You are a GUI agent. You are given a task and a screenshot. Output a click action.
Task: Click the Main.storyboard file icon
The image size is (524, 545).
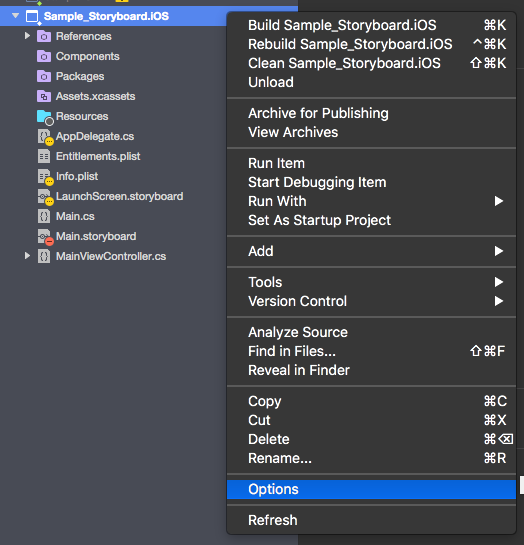click(45, 237)
